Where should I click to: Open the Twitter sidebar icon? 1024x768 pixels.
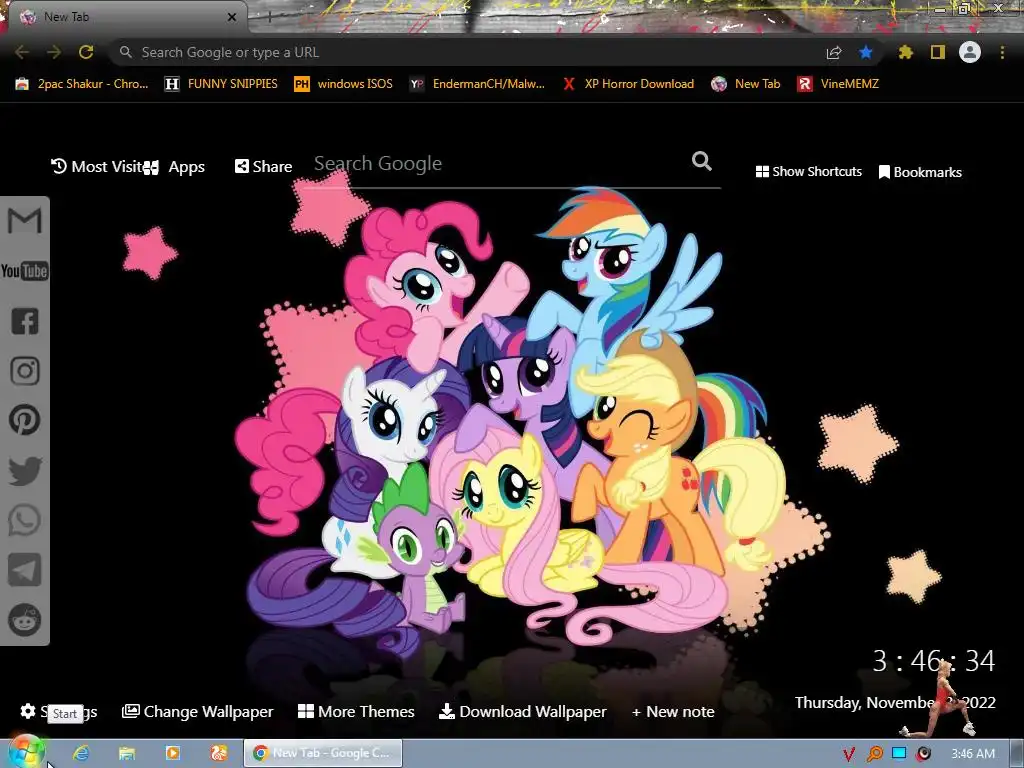pyautogui.click(x=24, y=470)
